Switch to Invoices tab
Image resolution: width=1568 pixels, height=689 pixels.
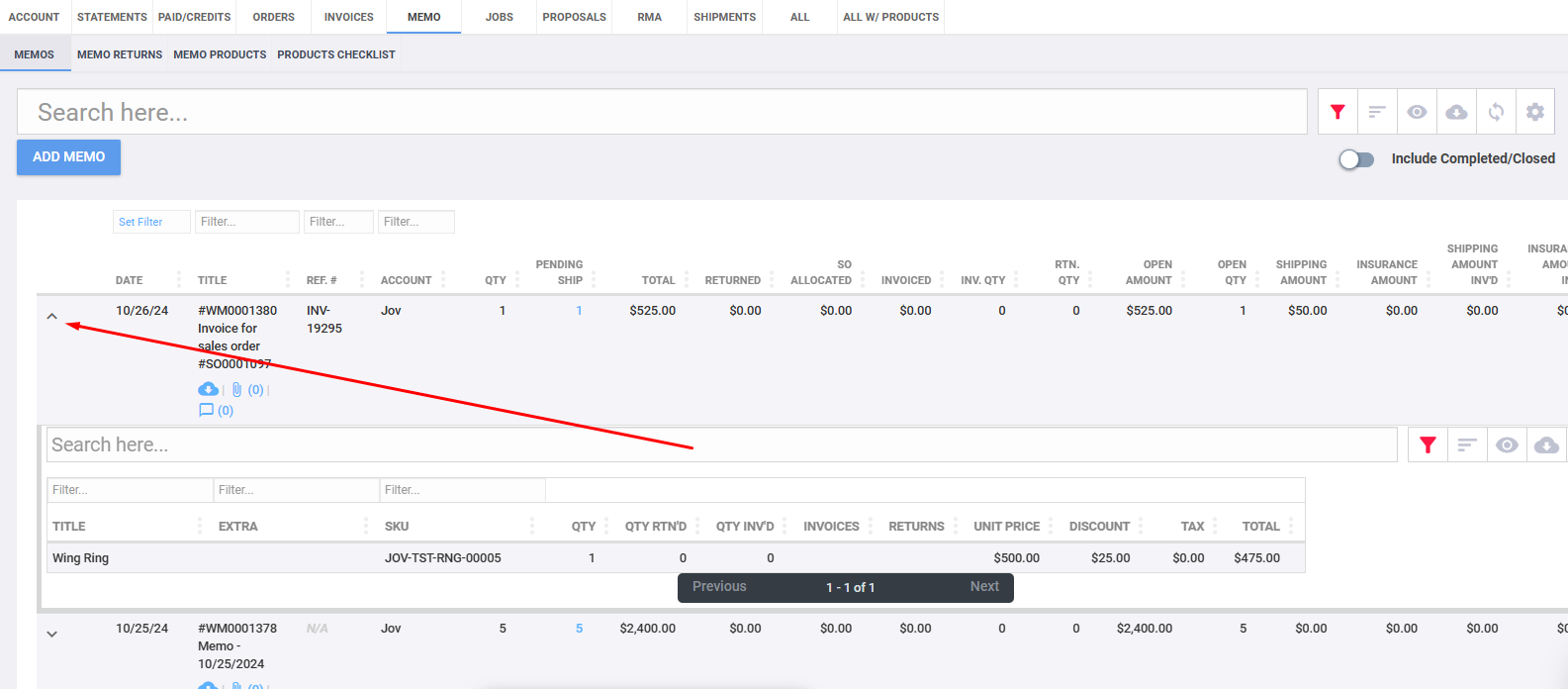(349, 17)
